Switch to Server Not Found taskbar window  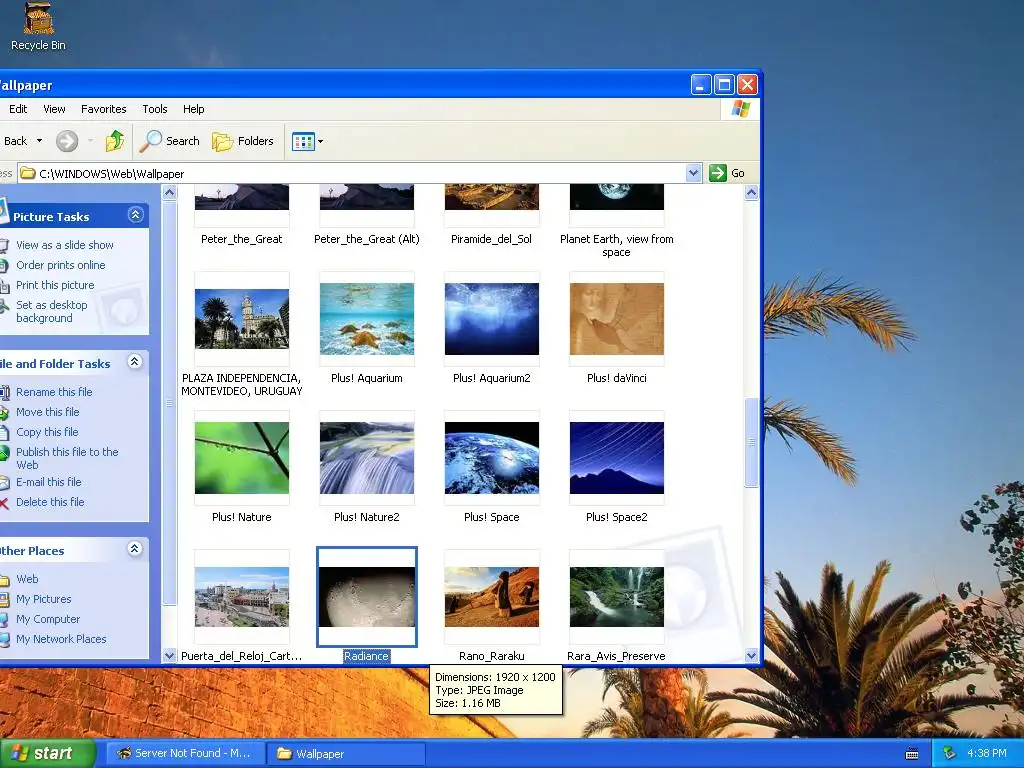[185, 754]
